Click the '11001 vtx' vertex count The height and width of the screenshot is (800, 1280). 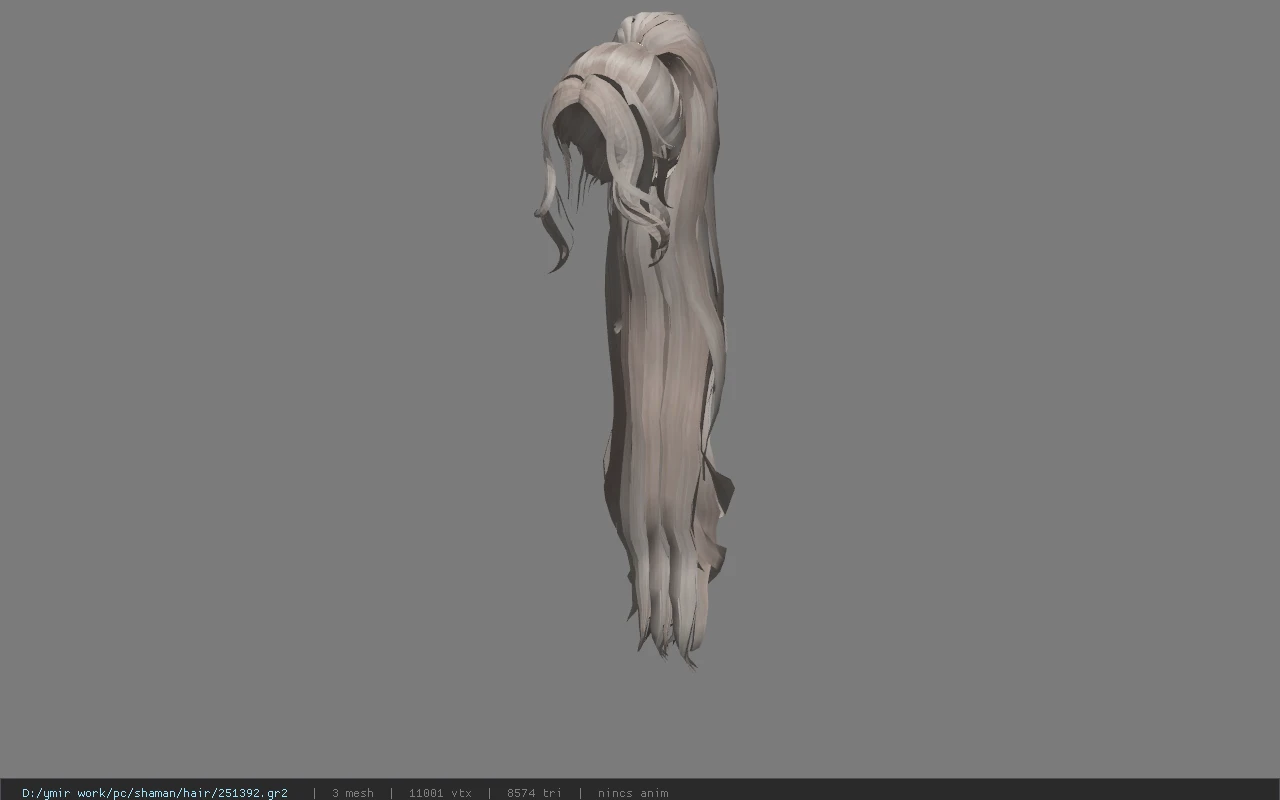(x=440, y=793)
